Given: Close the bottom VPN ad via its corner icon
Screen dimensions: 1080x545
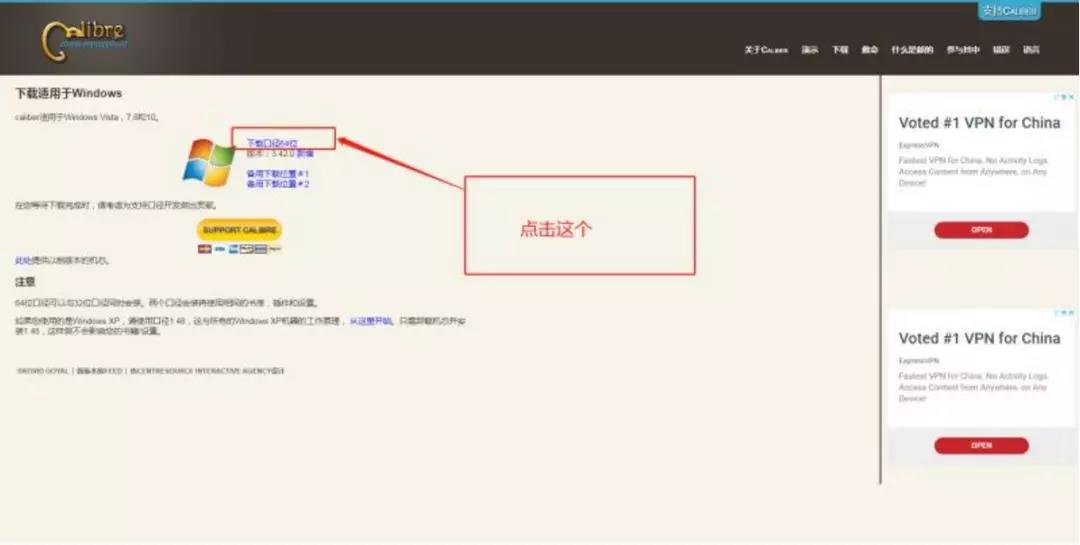Looking at the screenshot, I should pos(1069,313).
